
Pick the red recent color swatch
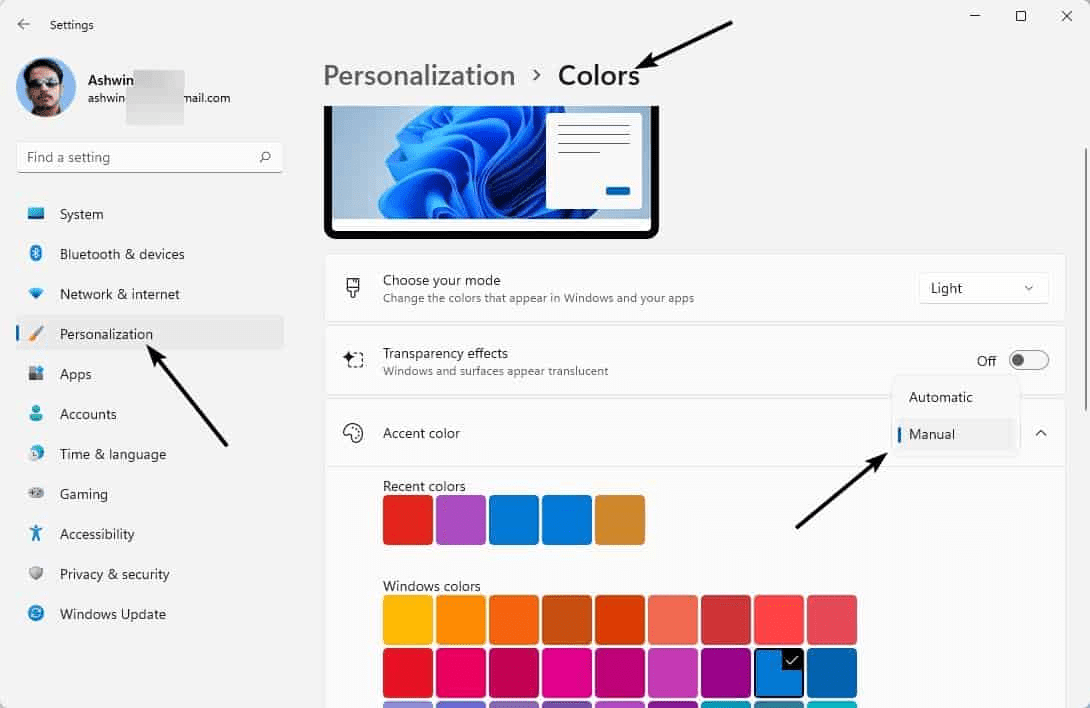[408, 520]
